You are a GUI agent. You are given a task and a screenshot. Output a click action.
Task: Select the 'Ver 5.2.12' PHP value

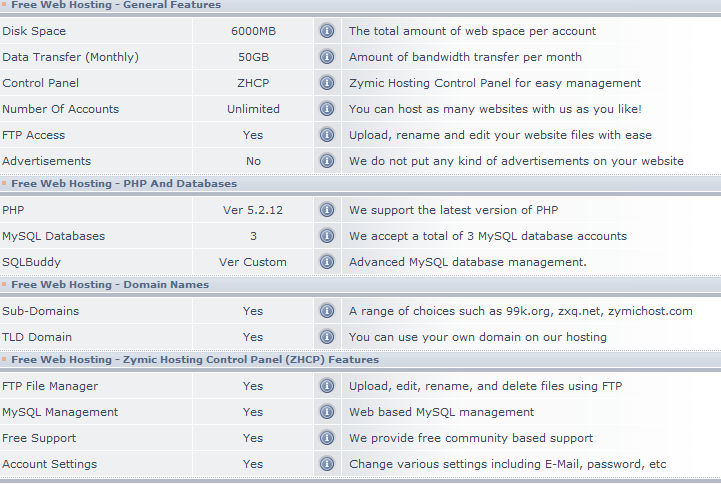253,210
